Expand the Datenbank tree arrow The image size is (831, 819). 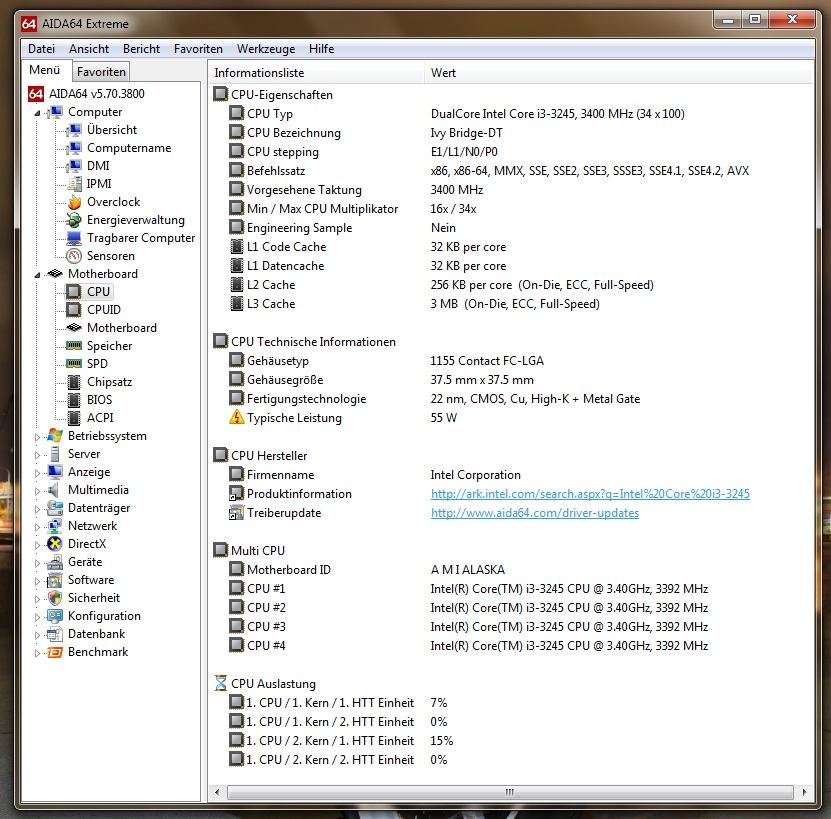pos(37,635)
